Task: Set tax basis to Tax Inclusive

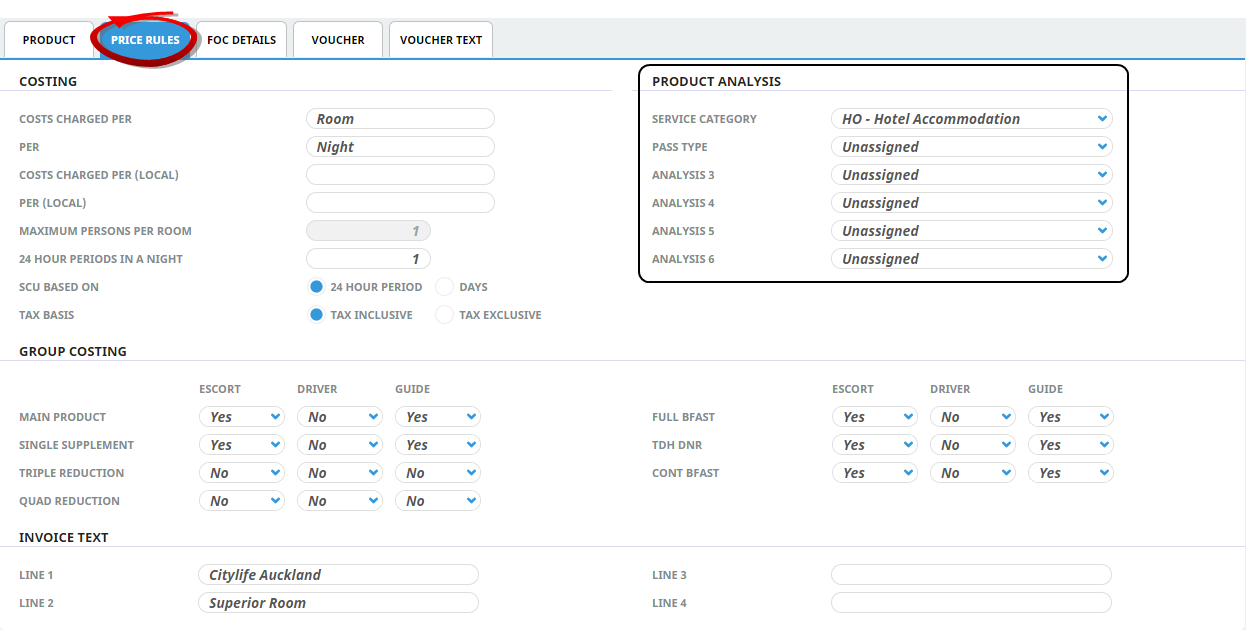Action: [317, 315]
